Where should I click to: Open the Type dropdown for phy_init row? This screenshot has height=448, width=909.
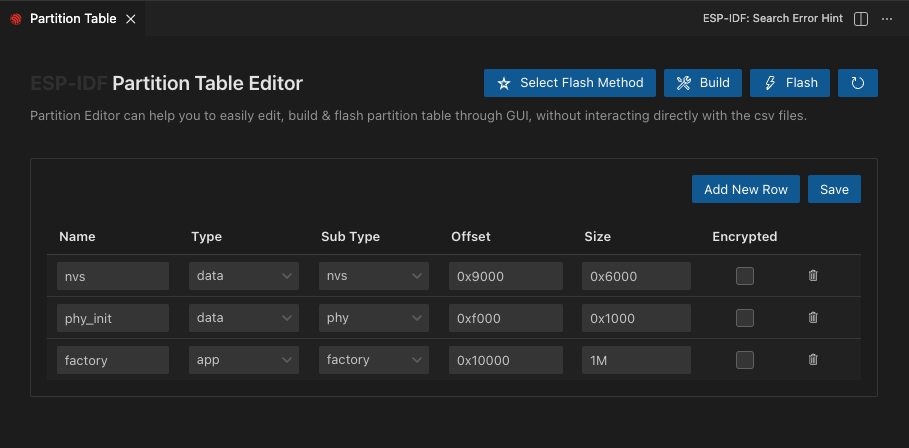pos(244,318)
